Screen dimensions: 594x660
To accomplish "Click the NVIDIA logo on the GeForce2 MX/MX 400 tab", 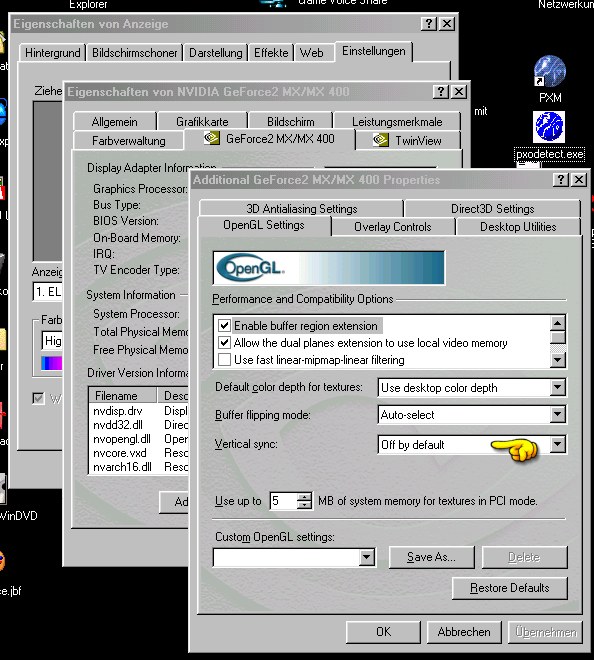I will 212,138.
